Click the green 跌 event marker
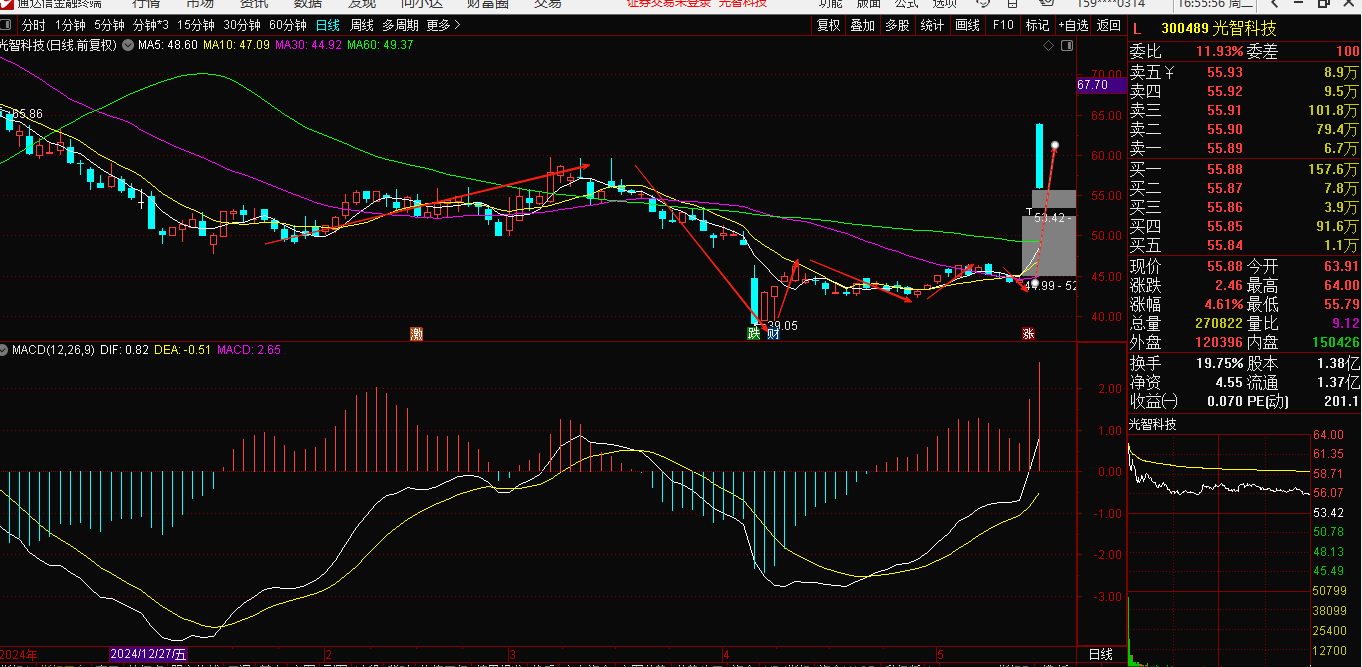 click(x=753, y=334)
